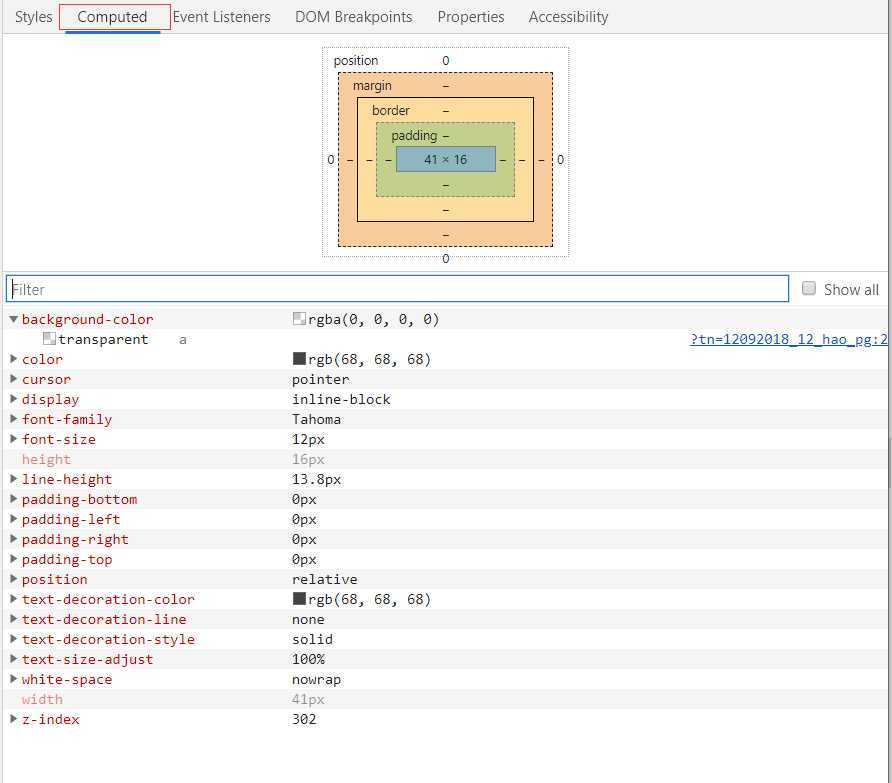Viewport: 892px width, 783px height.
Task: Collapse the background-color property
Action: [x=14, y=319]
